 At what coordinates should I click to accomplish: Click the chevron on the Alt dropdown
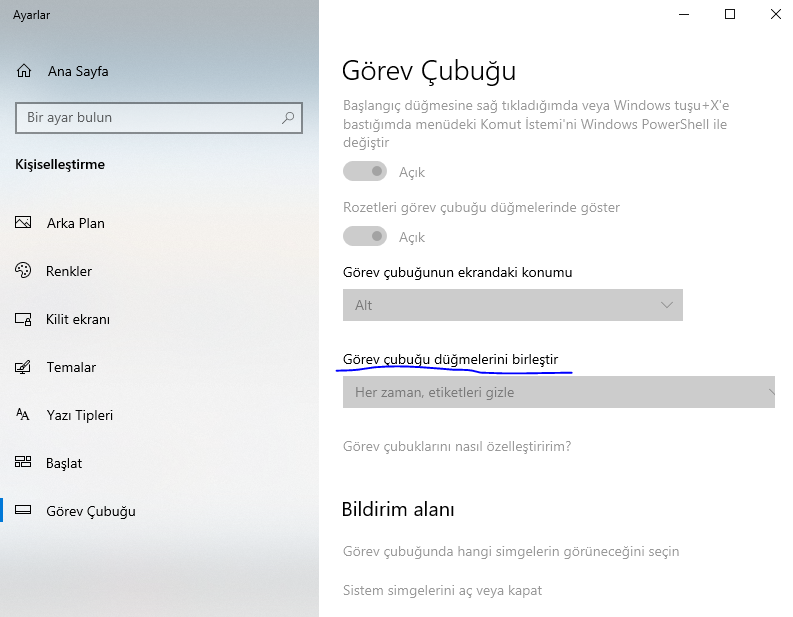[667, 305]
